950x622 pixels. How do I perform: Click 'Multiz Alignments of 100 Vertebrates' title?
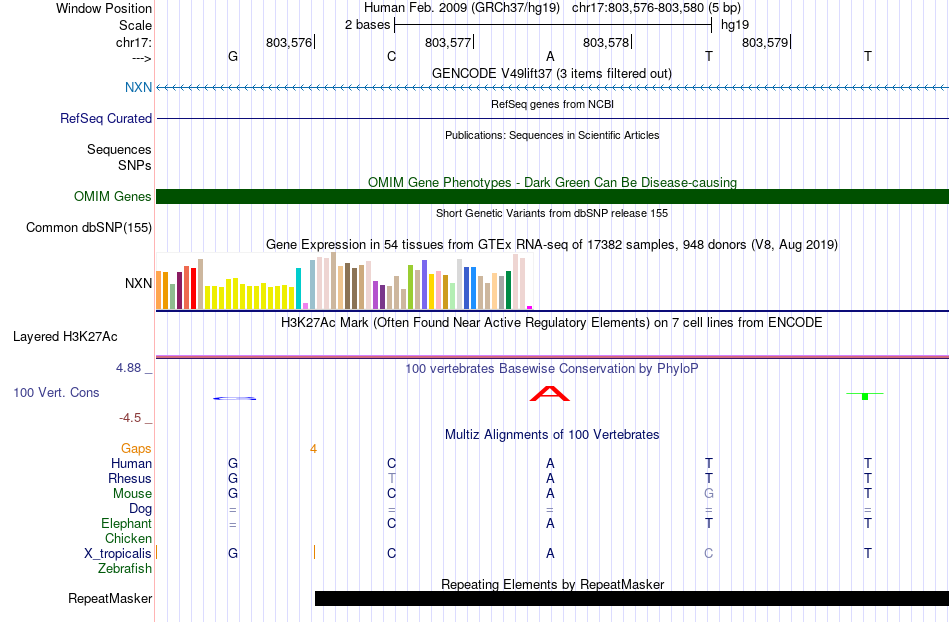(552, 434)
